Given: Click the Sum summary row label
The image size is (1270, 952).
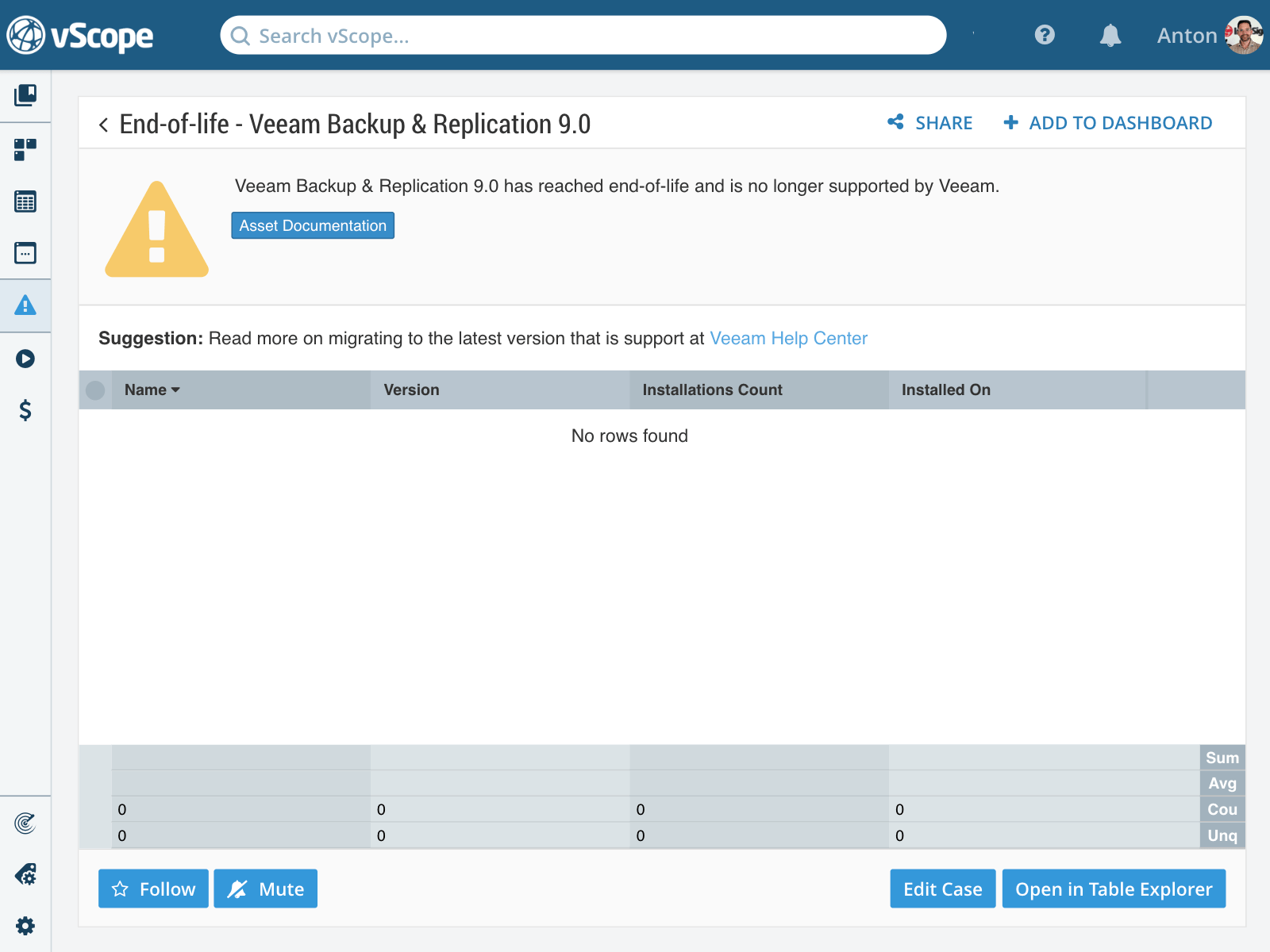Looking at the screenshot, I should point(1222,758).
